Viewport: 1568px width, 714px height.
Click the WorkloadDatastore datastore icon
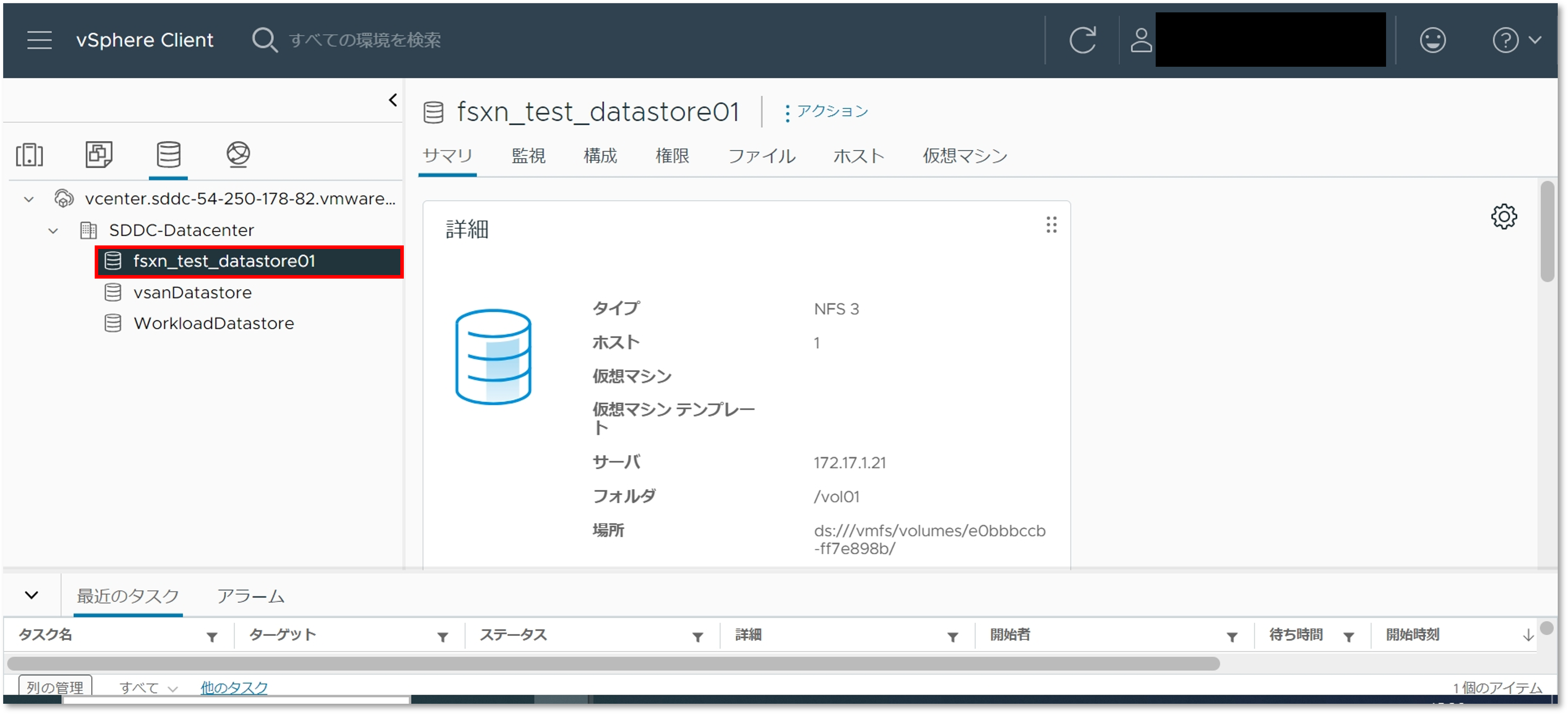pos(113,323)
